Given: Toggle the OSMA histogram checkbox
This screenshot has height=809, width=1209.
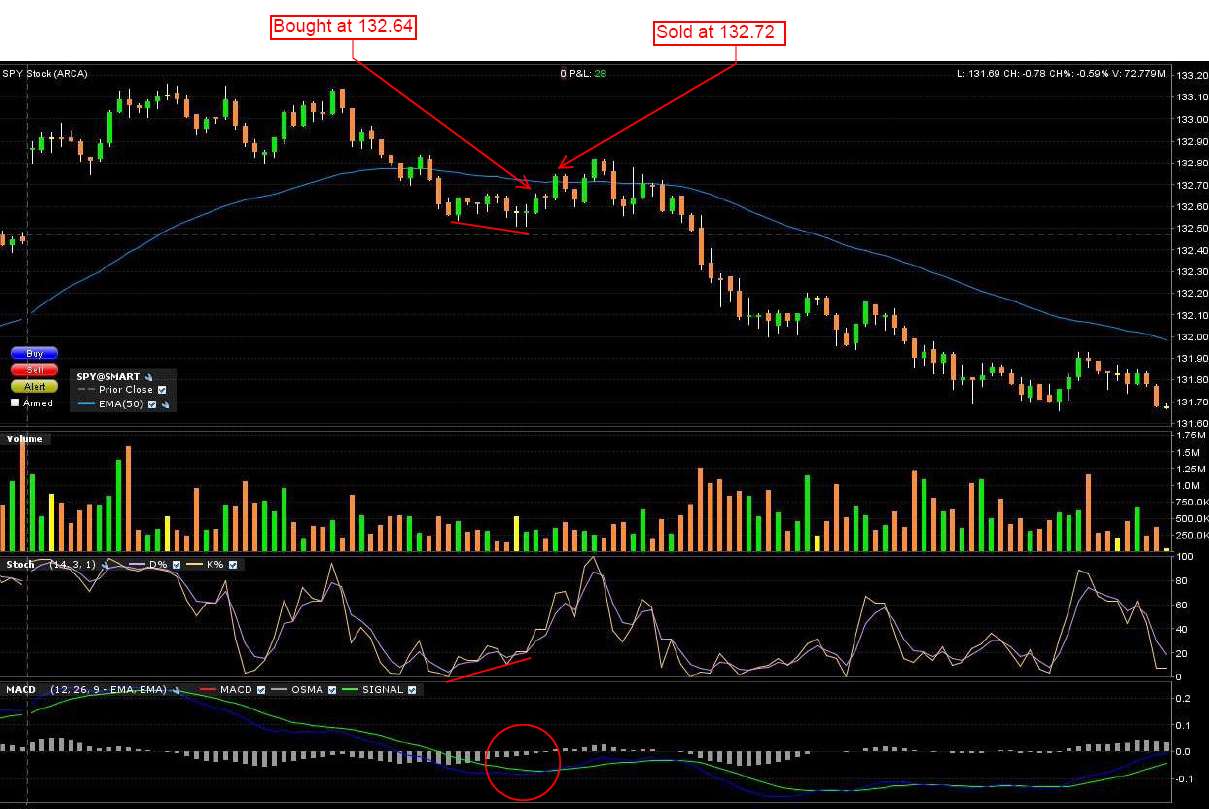Looking at the screenshot, I should [329, 690].
